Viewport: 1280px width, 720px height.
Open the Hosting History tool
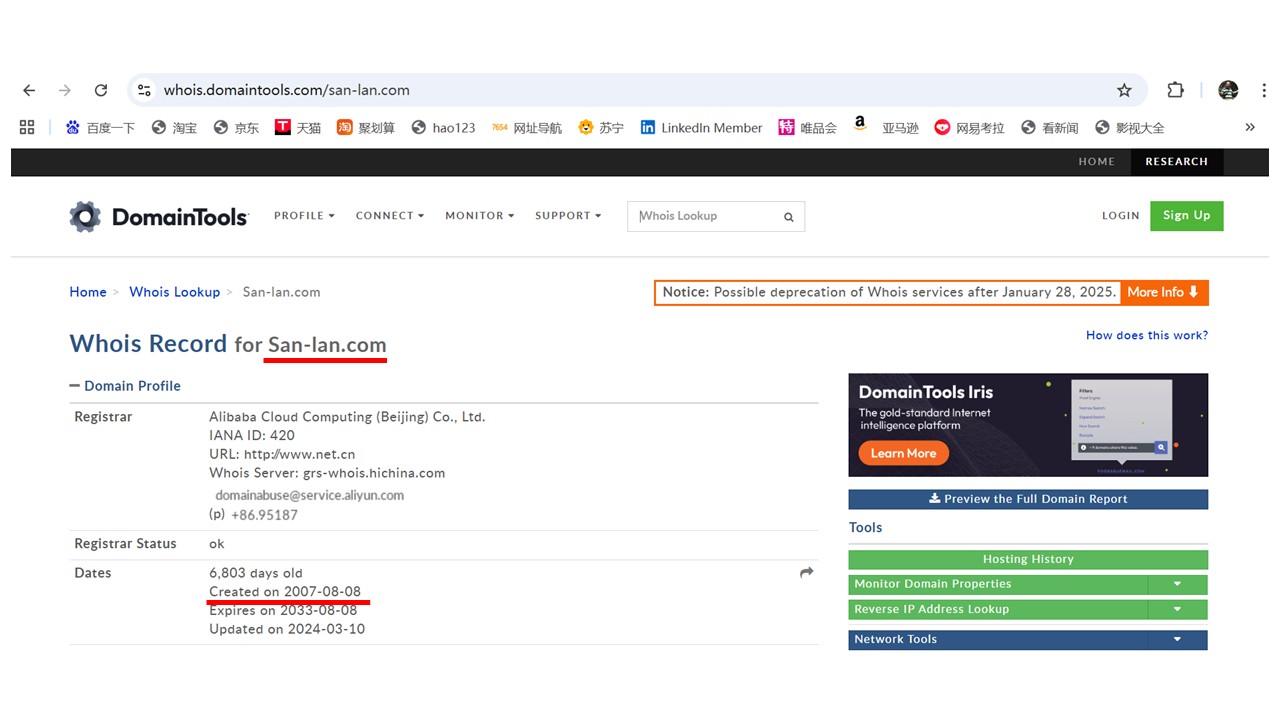click(x=1028, y=559)
